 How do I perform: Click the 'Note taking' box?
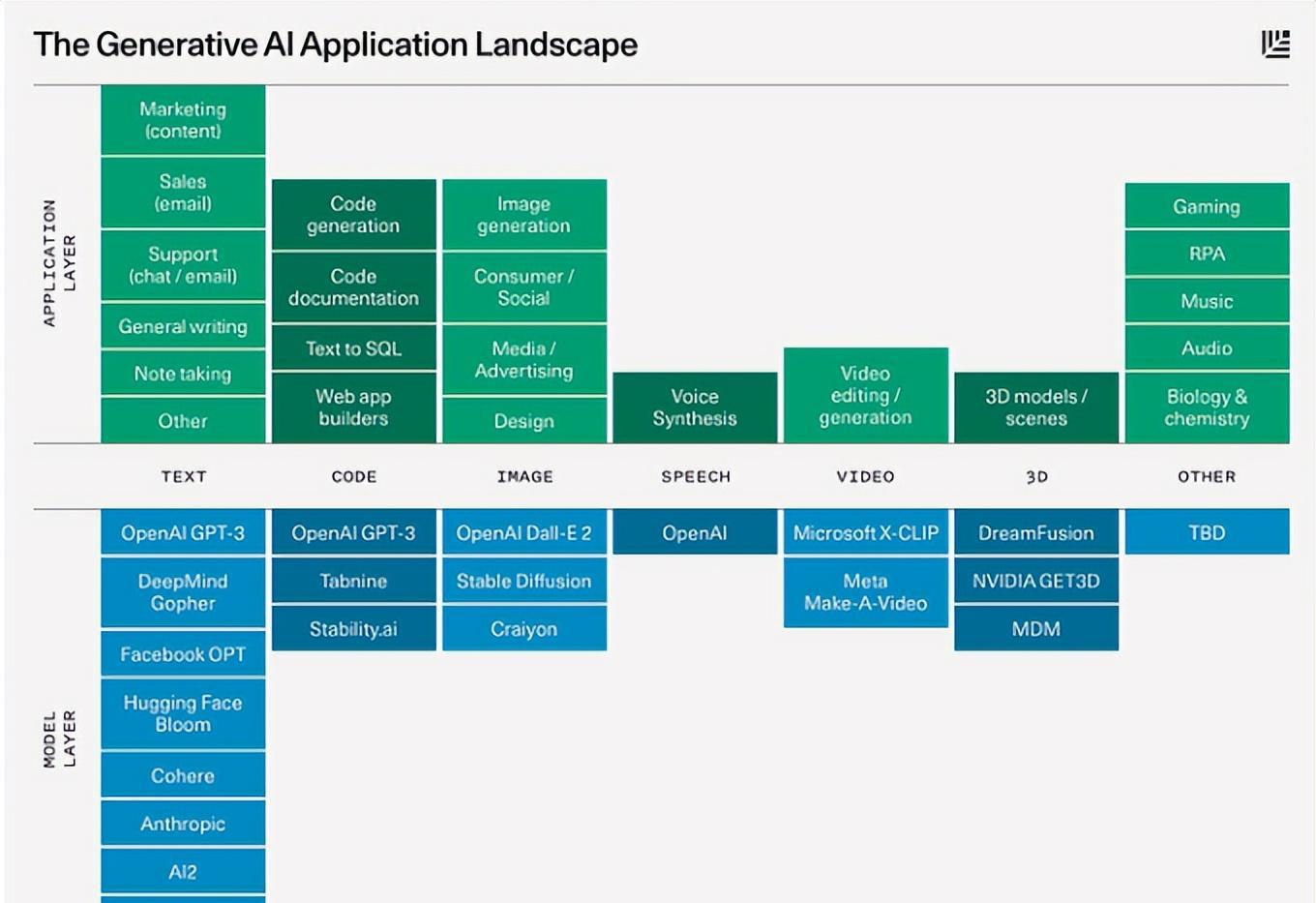(183, 374)
